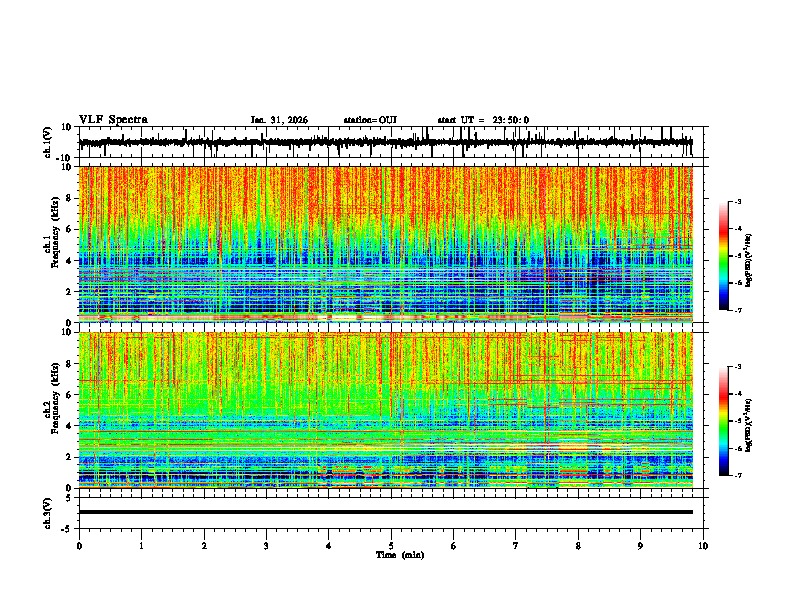Click the "10" tick on the Time axis

[x=703, y=546]
